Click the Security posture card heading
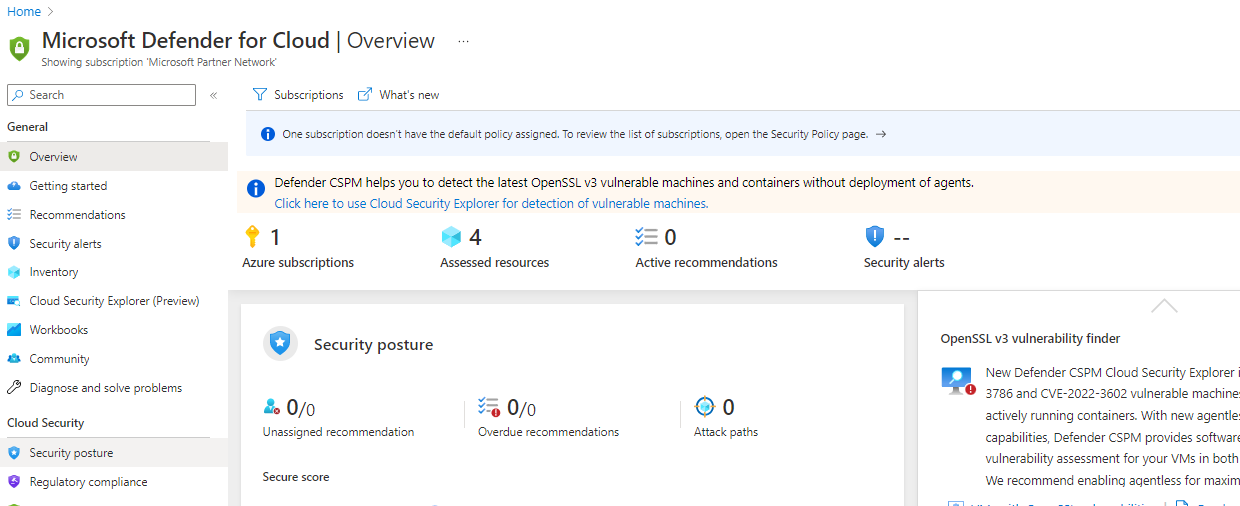Screen dimensions: 1240x506 [x=374, y=345]
